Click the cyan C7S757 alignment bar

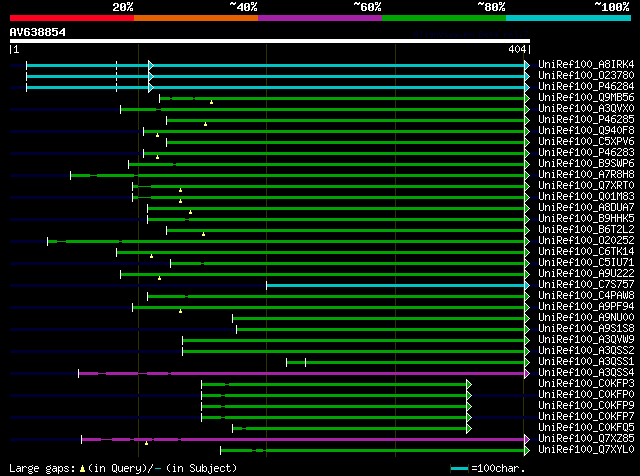[396, 285]
